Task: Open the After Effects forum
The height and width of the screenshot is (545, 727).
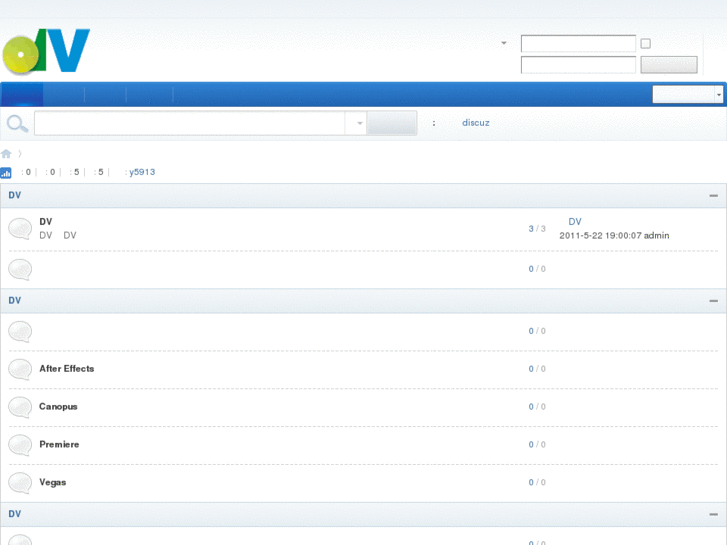Action: (x=67, y=369)
